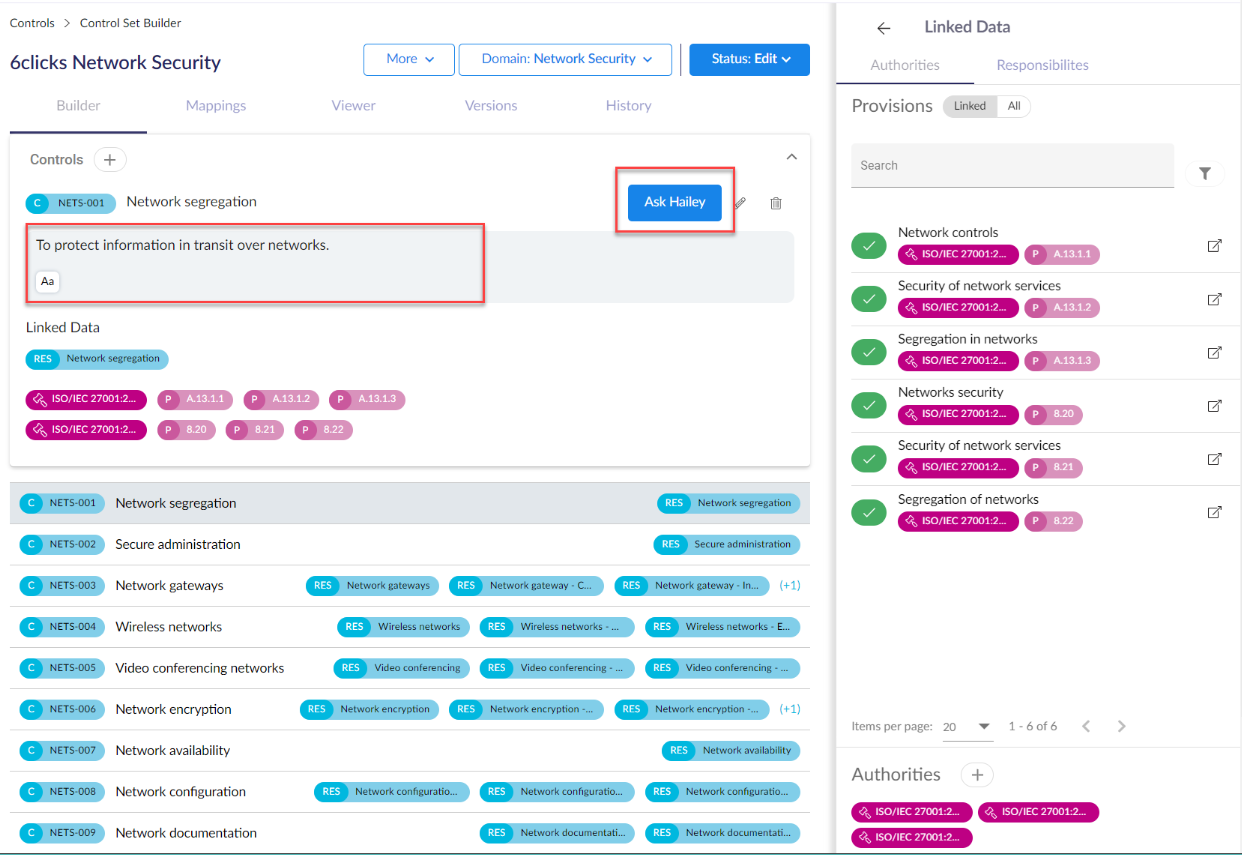Unlink the Network controls provision green check
1242x855 pixels.
[868, 245]
